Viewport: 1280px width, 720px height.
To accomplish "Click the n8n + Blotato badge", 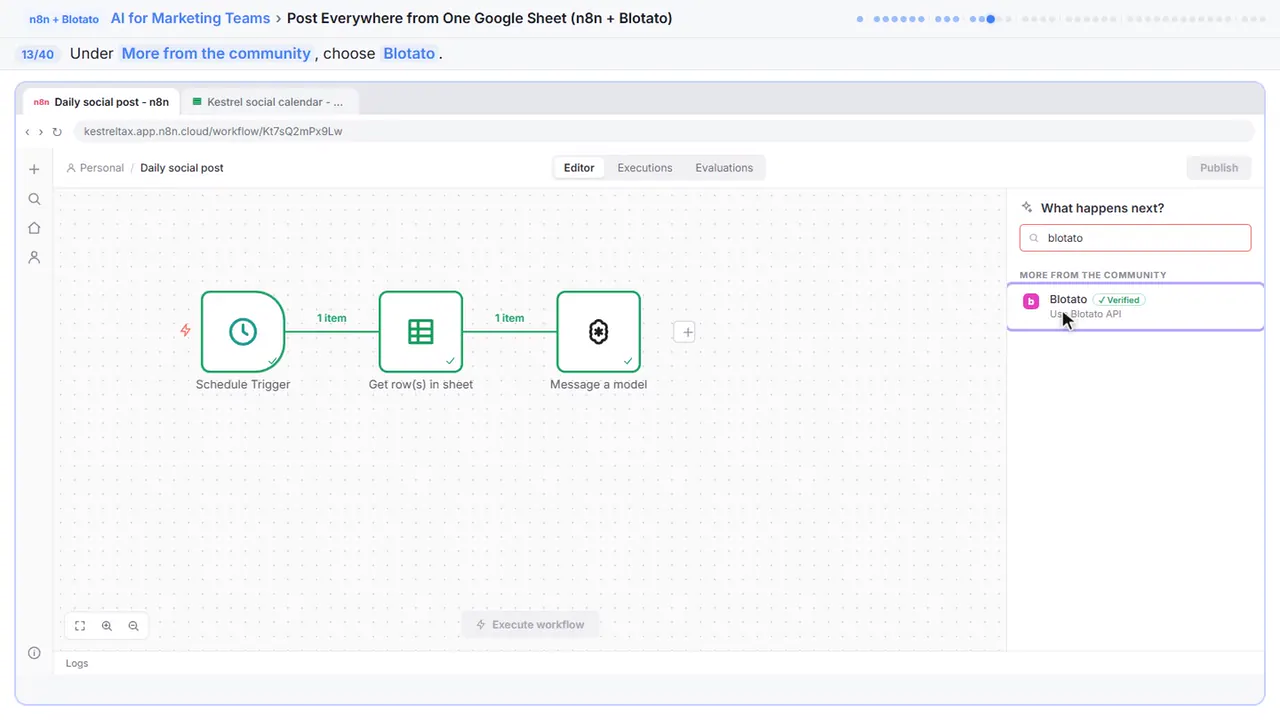I will tap(64, 19).
